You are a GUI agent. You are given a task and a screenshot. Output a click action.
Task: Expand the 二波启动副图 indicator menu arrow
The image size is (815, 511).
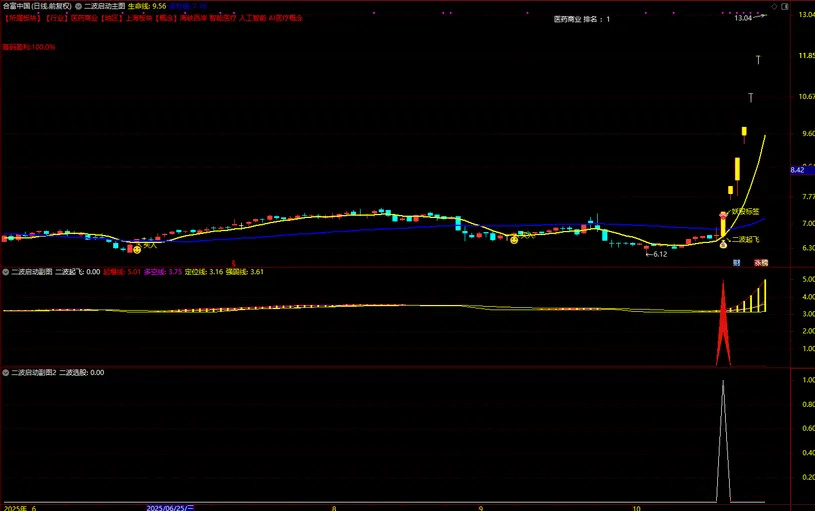pyautogui.click(x=6, y=271)
